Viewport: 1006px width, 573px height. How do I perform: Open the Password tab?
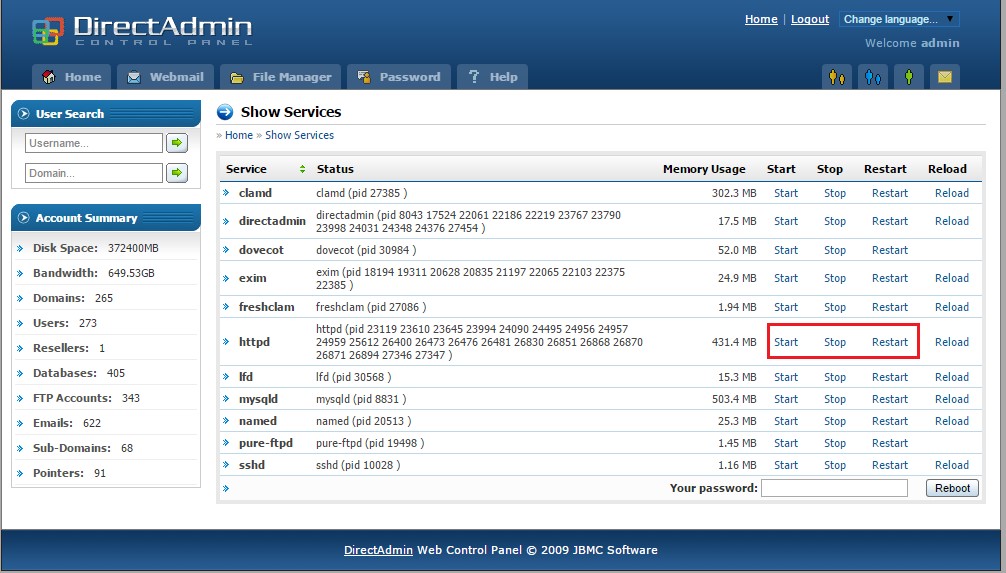tap(398, 77)
